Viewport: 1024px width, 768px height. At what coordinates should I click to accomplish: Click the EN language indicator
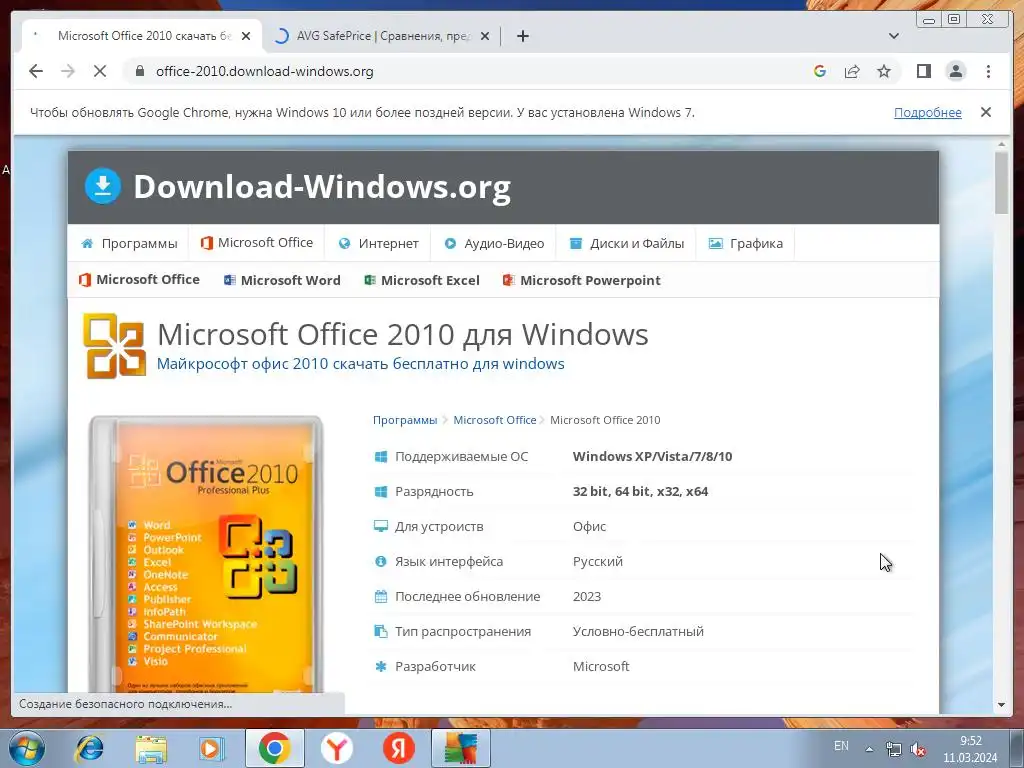pyautogui.click(x=841, y=746)
